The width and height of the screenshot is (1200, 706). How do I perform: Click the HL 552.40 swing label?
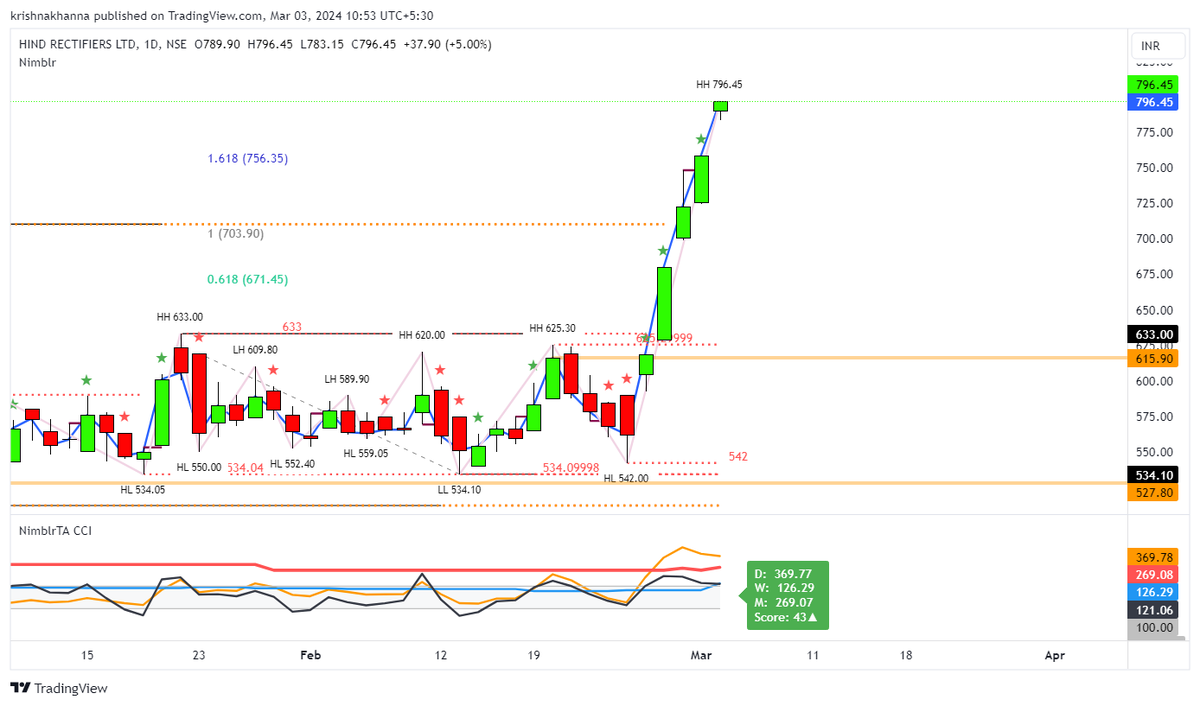coord(292,464)
